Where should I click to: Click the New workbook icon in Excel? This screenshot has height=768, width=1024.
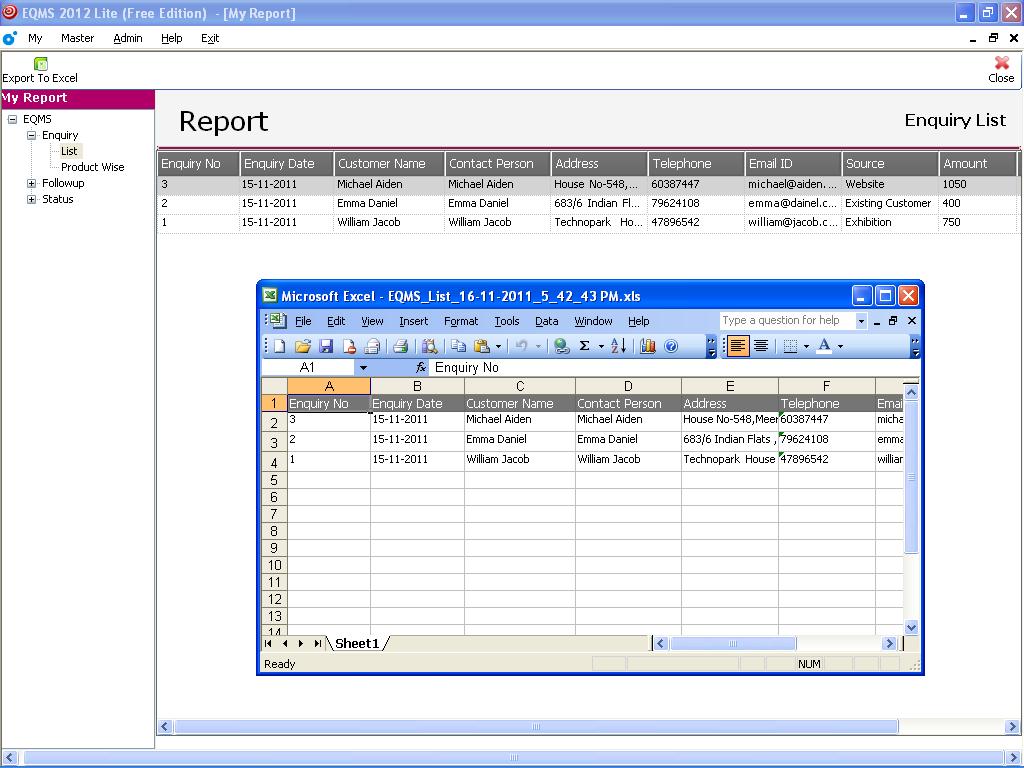[x=280, y=346]
